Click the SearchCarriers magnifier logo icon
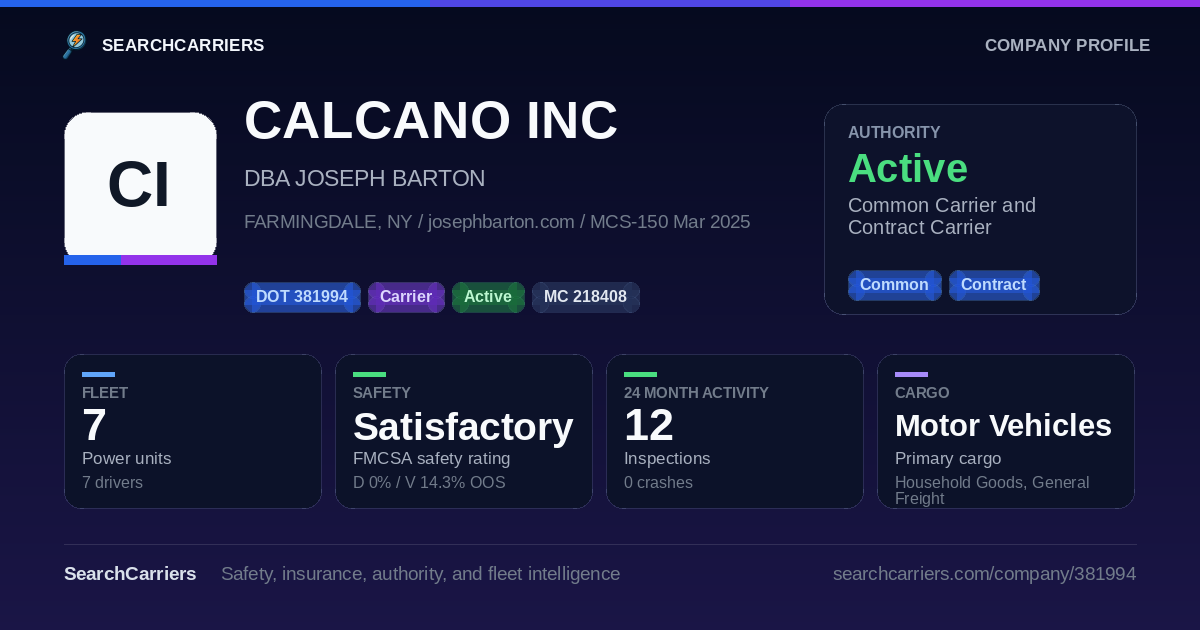1200x630 pixels. pyautogui.click(x=75, y=45)
